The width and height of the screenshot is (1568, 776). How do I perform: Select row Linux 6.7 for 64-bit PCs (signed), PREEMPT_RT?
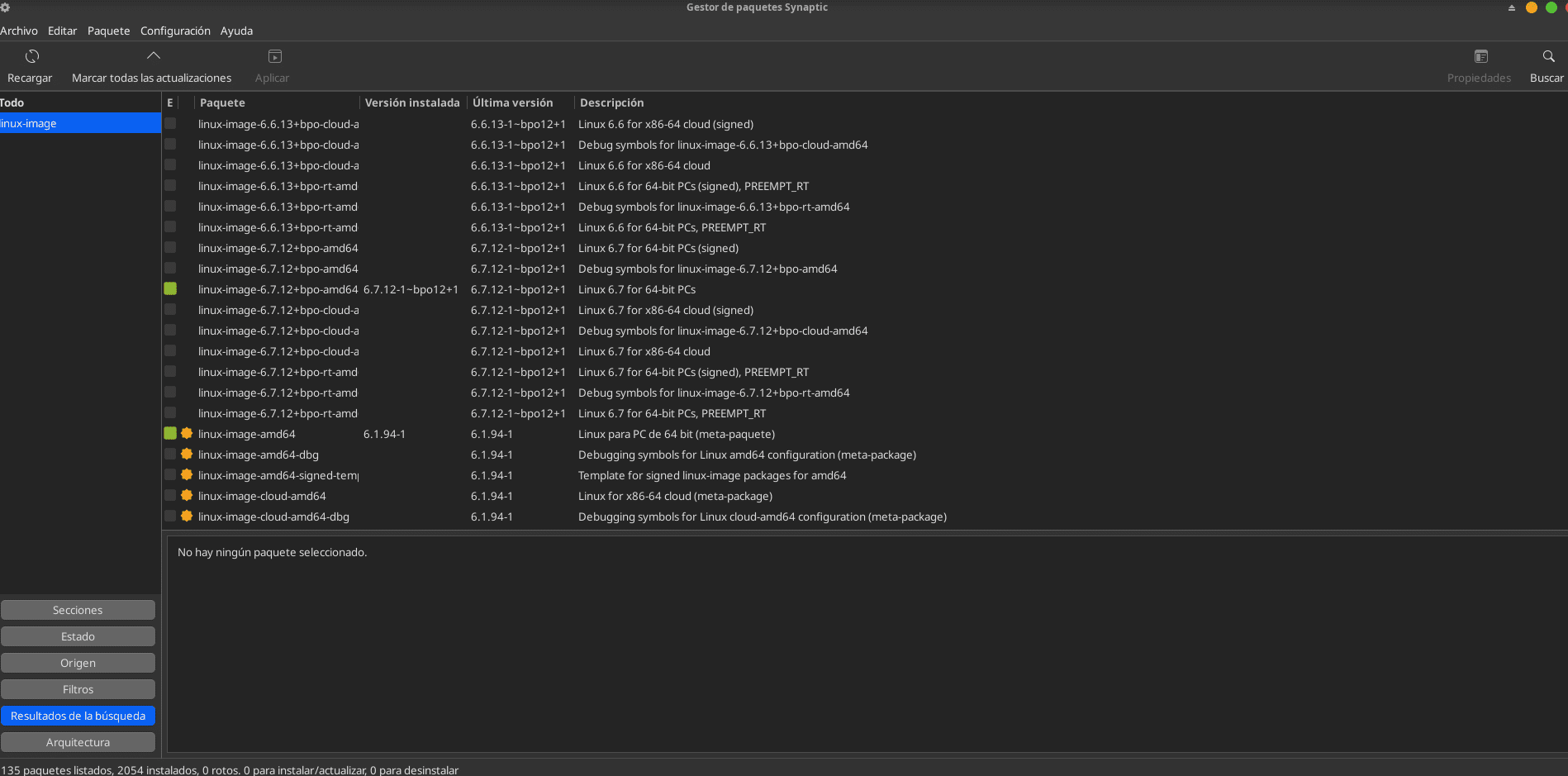[x=865, y=372]
